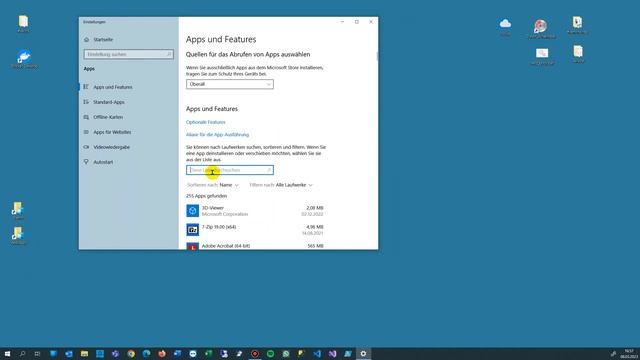Maximize the Einstellungen window

[357, 22]
